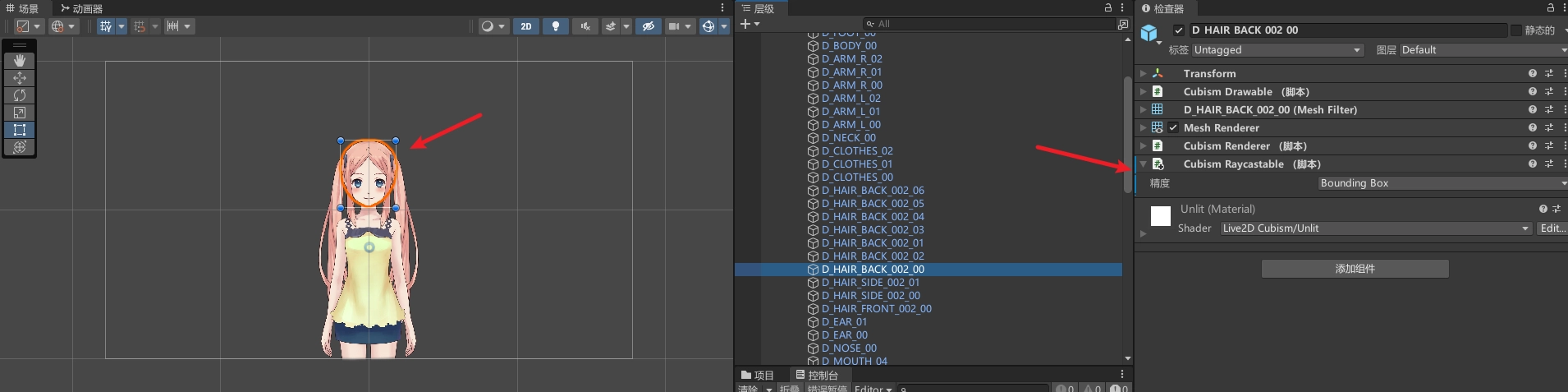Image resolution: width=1568 pixels, height=392 pixels.
Task: Toggle grid visibility icon
Action: point(106,26)
